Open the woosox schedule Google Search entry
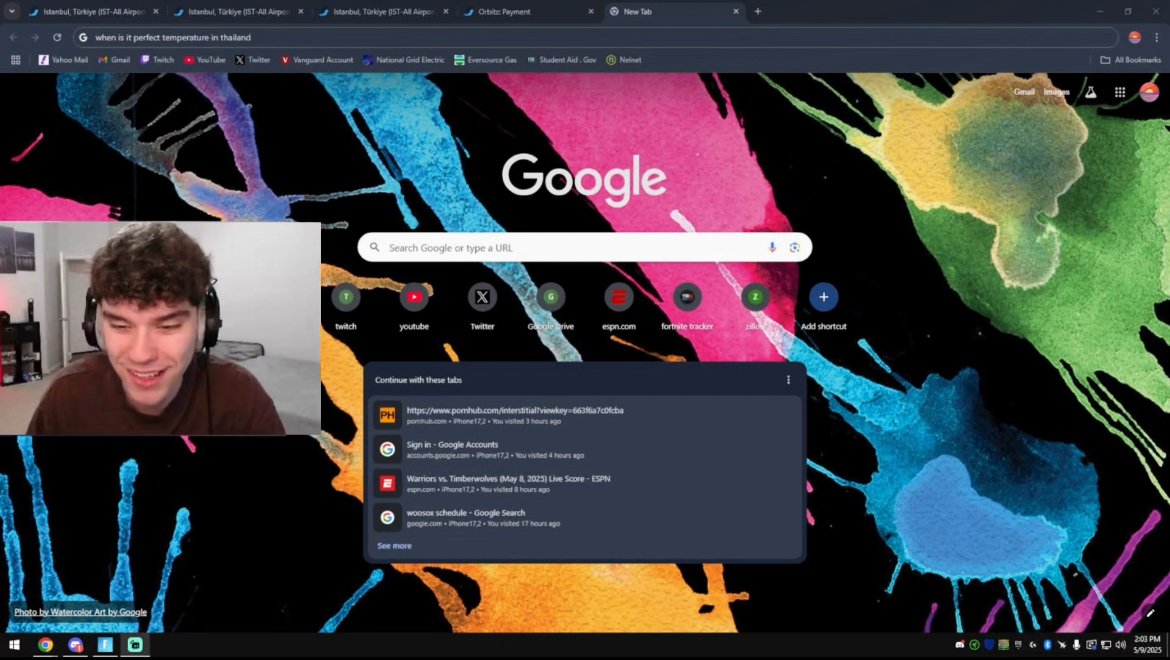The image size is (1170, 660). click(584, 518)
